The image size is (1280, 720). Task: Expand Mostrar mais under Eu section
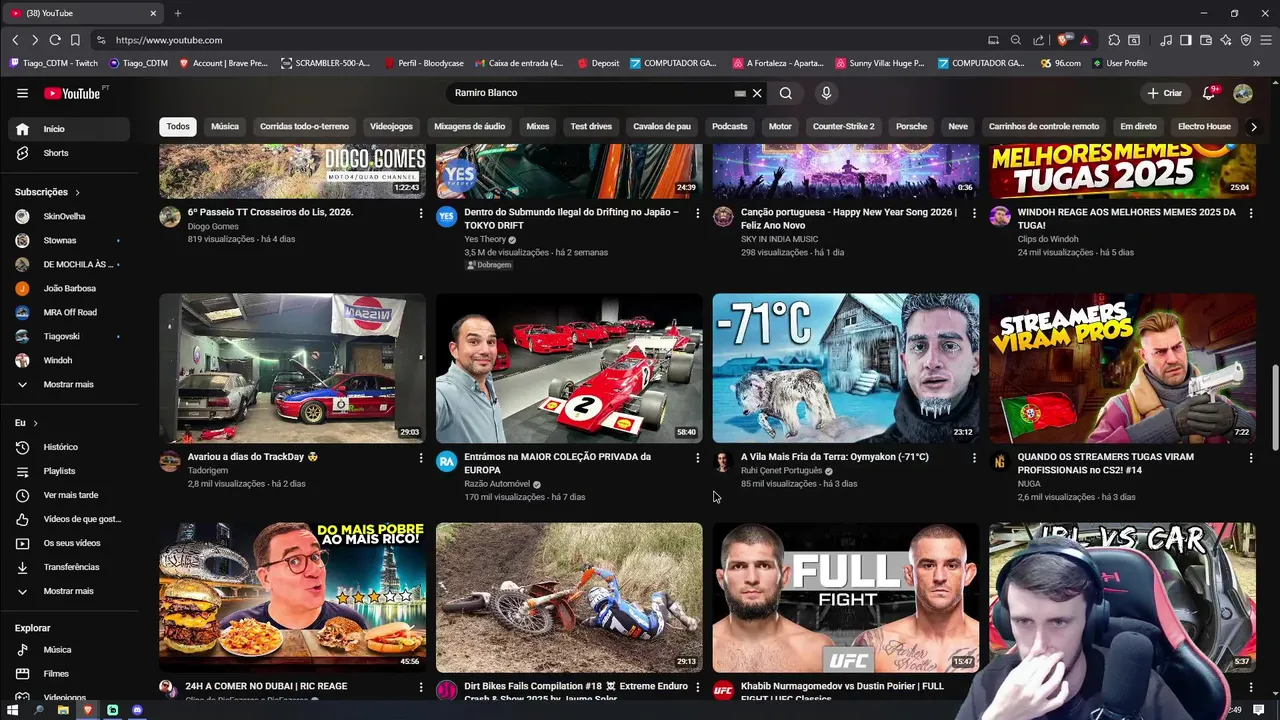69,591
